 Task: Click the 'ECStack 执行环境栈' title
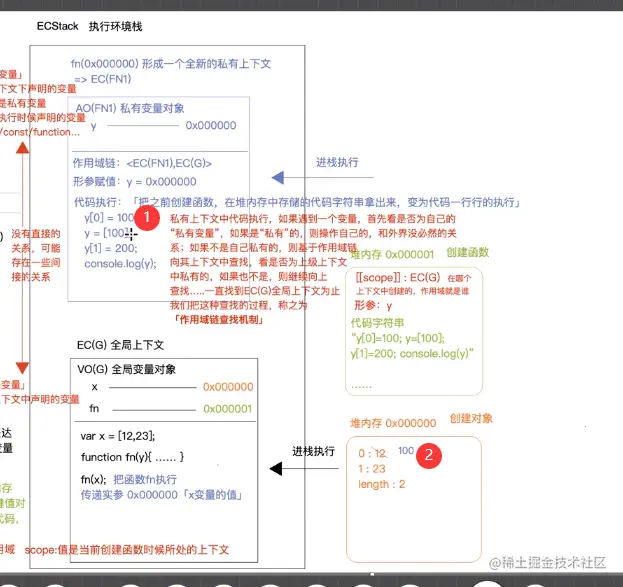pos(89,26)
